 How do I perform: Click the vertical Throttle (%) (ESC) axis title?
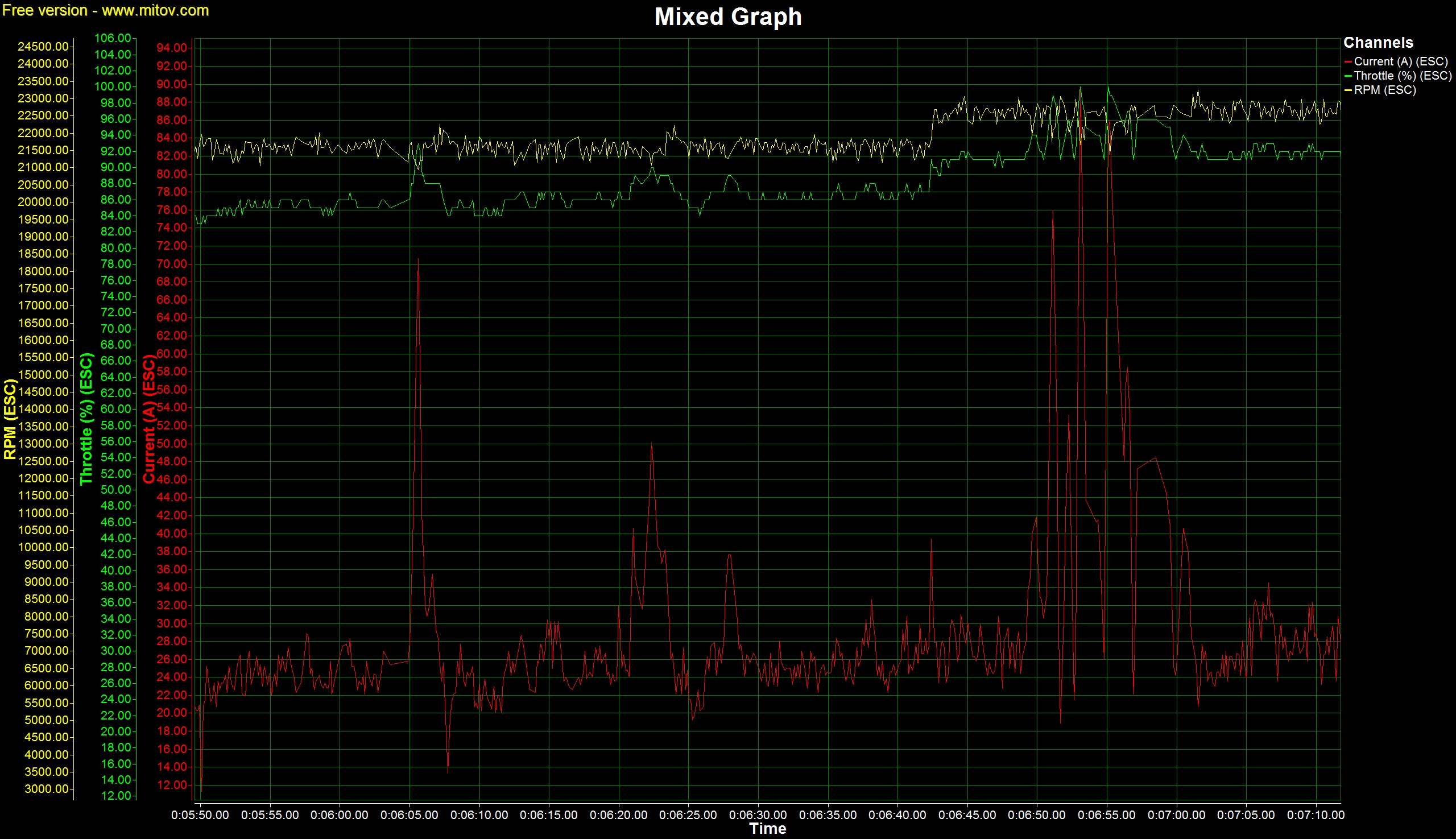86,419
